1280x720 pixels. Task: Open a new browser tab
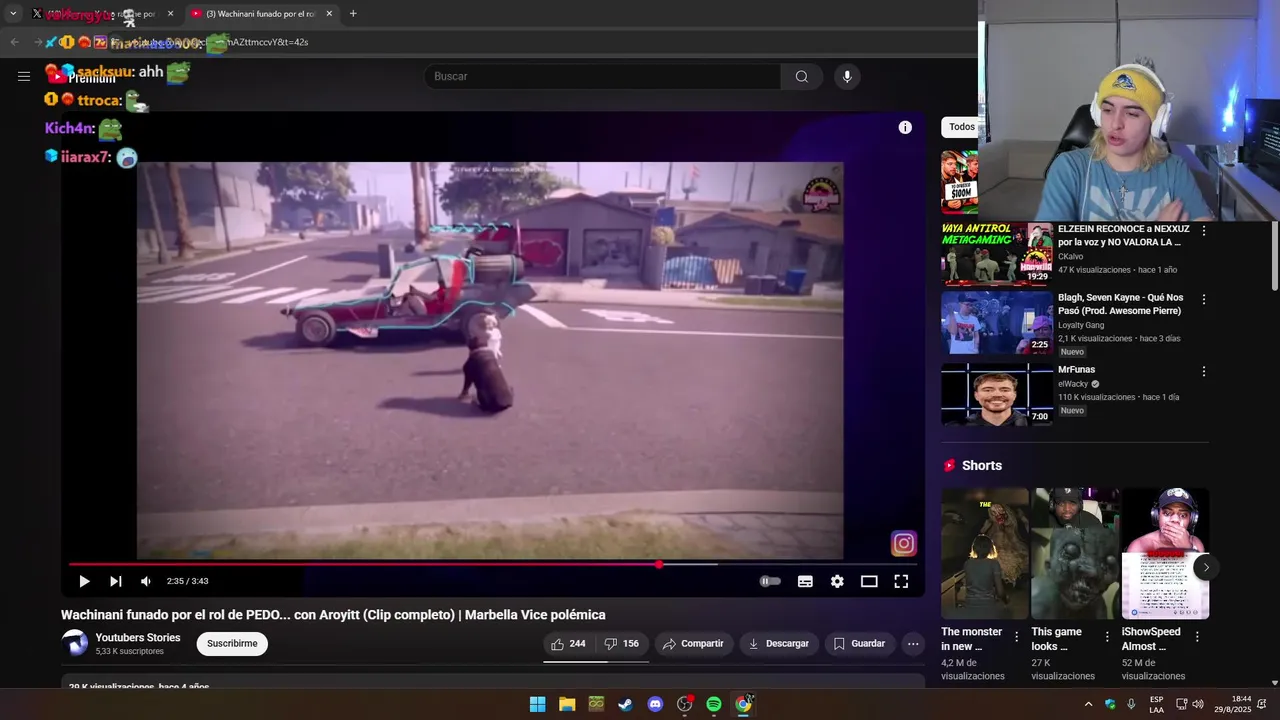(353, 14)
